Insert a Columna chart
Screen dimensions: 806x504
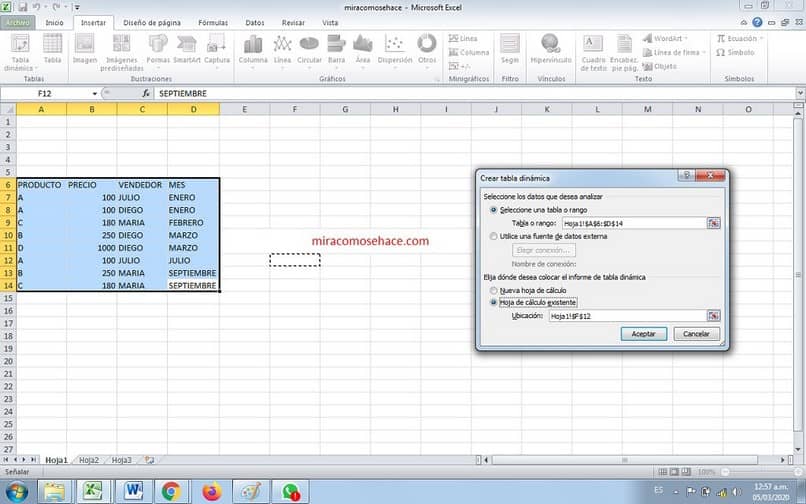(253, 49)
